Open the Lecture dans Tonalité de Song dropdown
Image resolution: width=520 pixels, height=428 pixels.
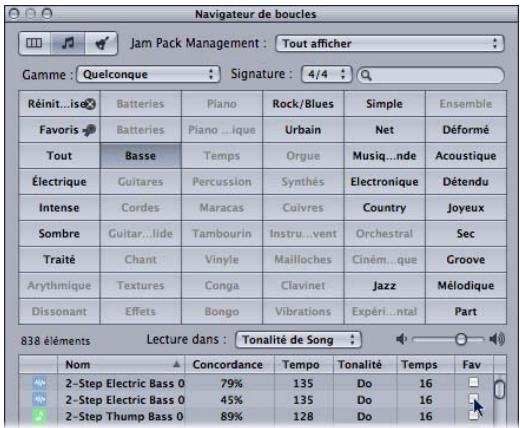pos(298,340)
